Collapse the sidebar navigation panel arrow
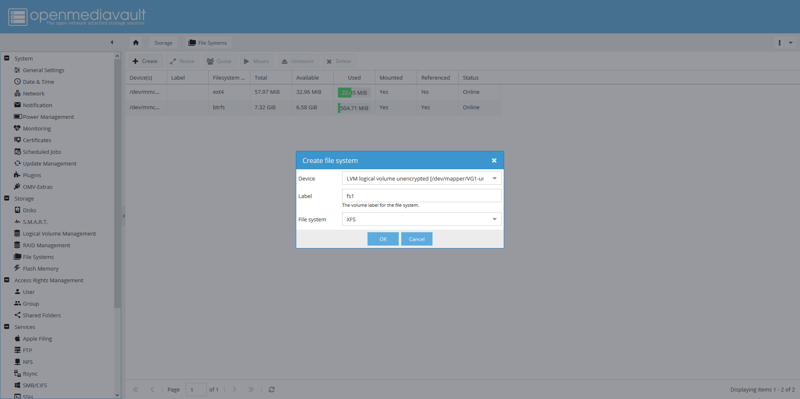800x399 pixels. point(112,42)
